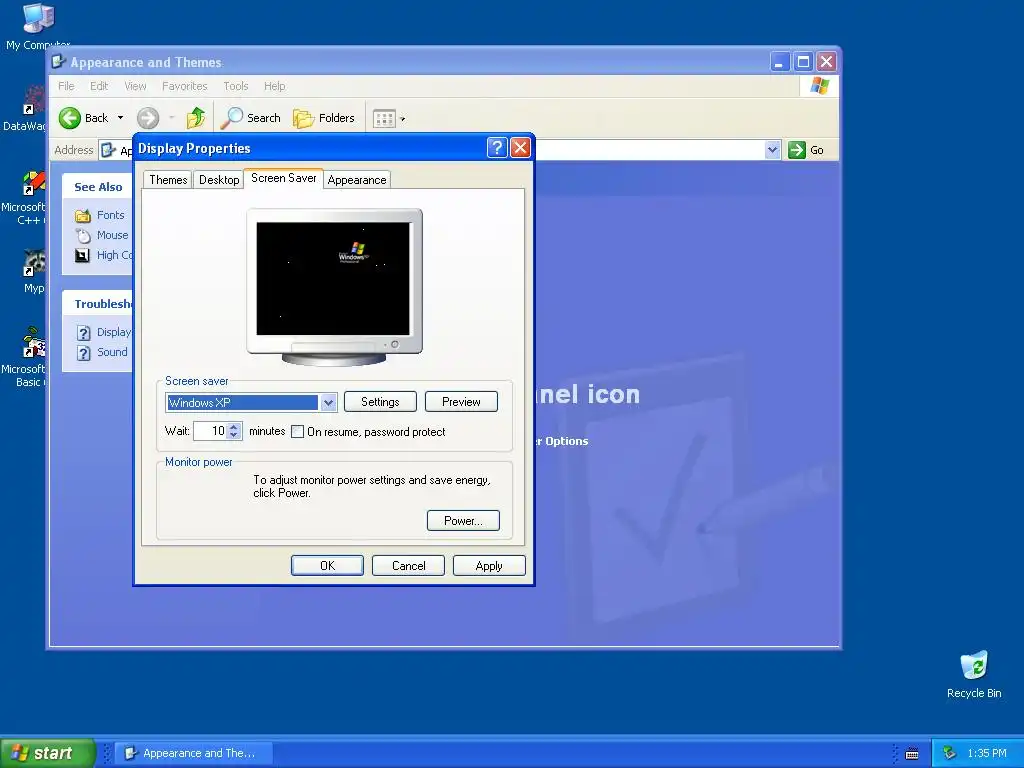
Task: Click the keyboard icon in the taskbar
Action: [912, 754]
